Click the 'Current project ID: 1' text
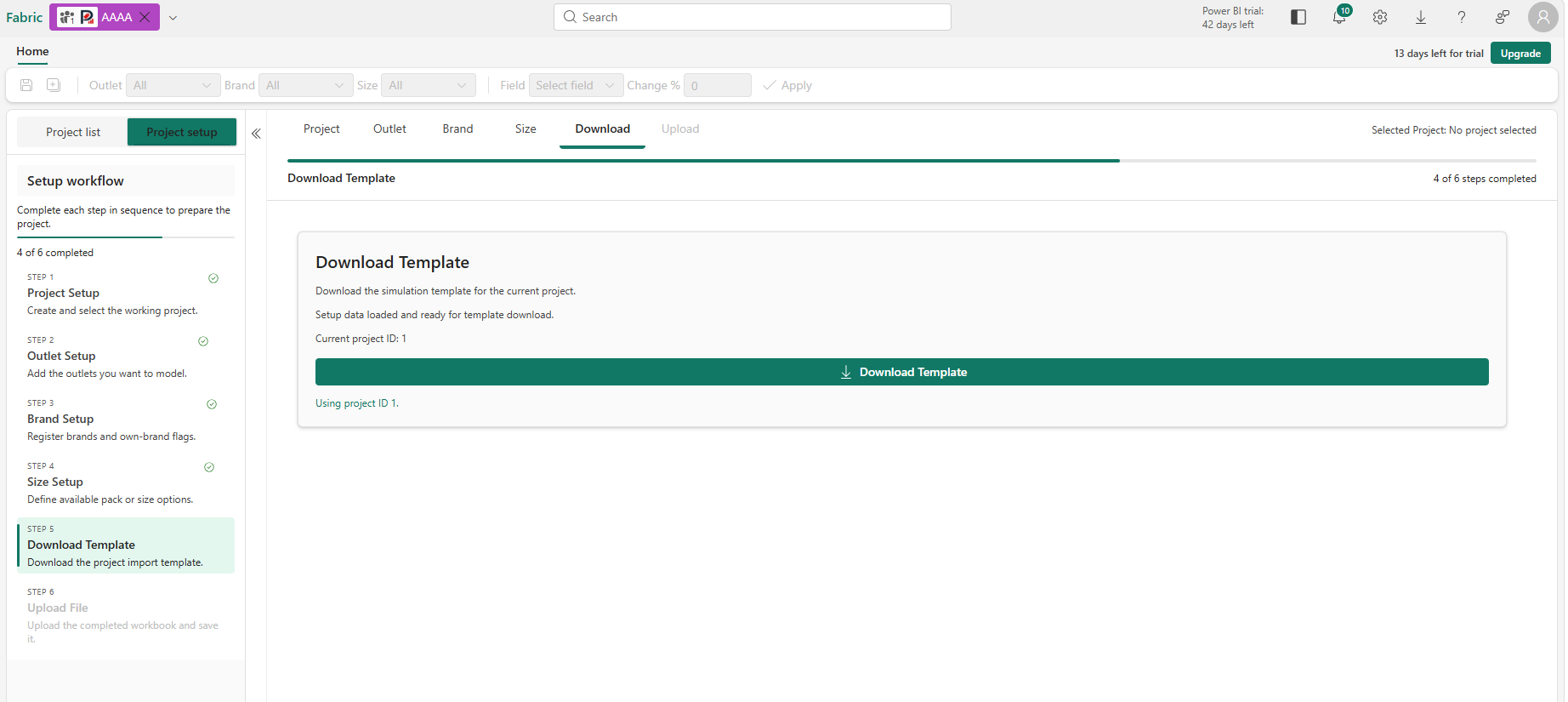Viewport: 1568px width, 702px height. click(361, 339)
